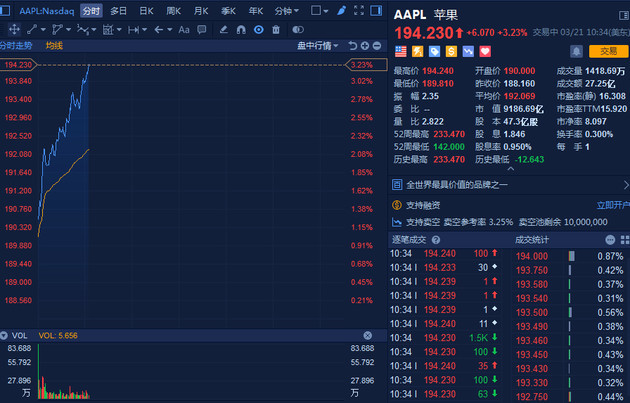
Task: Select the measurement range tool
Action: pyautogui.click(x=108, y=29)
